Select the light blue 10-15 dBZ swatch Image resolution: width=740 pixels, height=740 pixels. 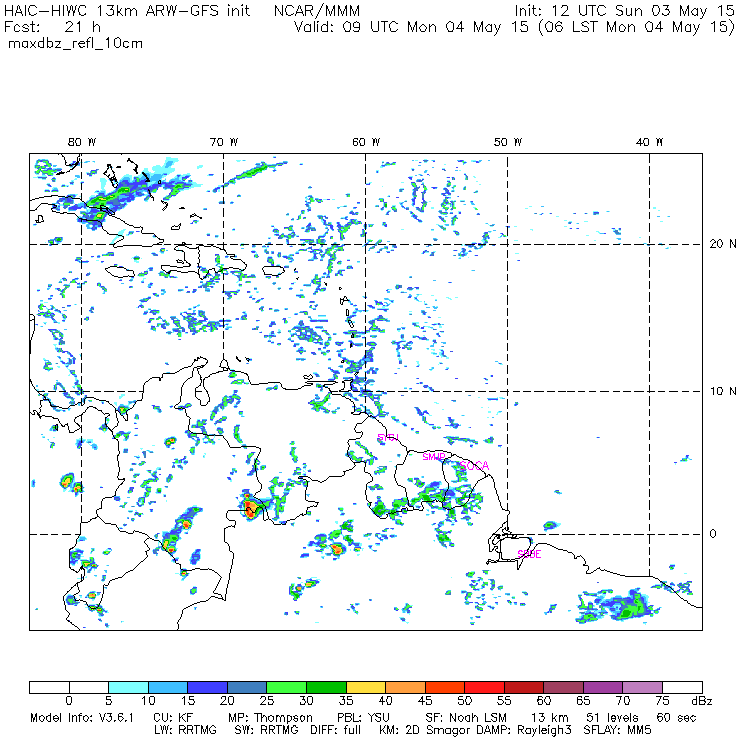(168, 687)
